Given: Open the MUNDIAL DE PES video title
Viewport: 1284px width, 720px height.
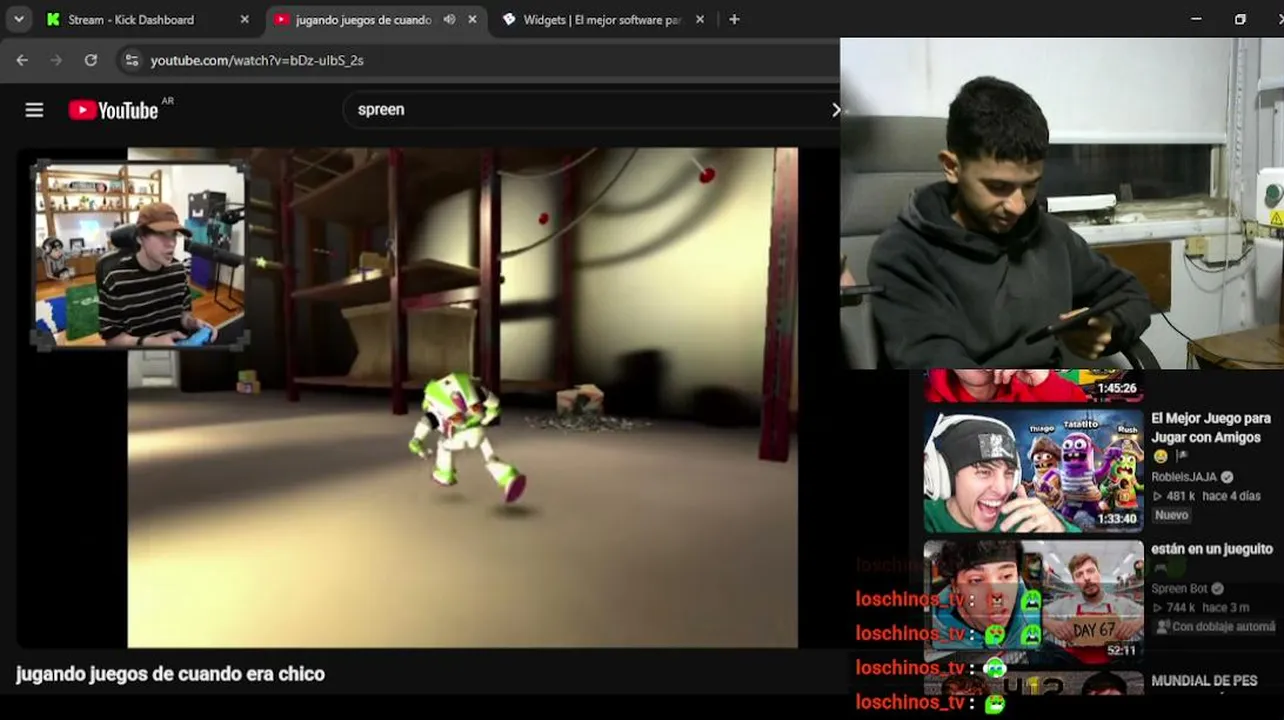Looking at the screenshot, I should point(1204,681).
